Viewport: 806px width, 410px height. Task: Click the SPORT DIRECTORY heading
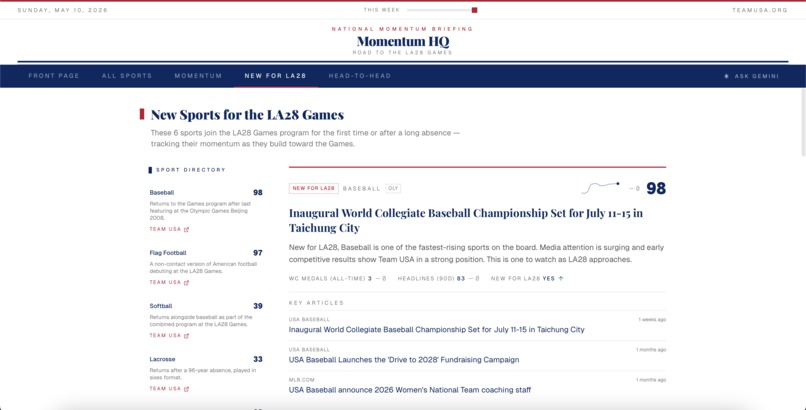pyautogui.click(x=191, y=170)
